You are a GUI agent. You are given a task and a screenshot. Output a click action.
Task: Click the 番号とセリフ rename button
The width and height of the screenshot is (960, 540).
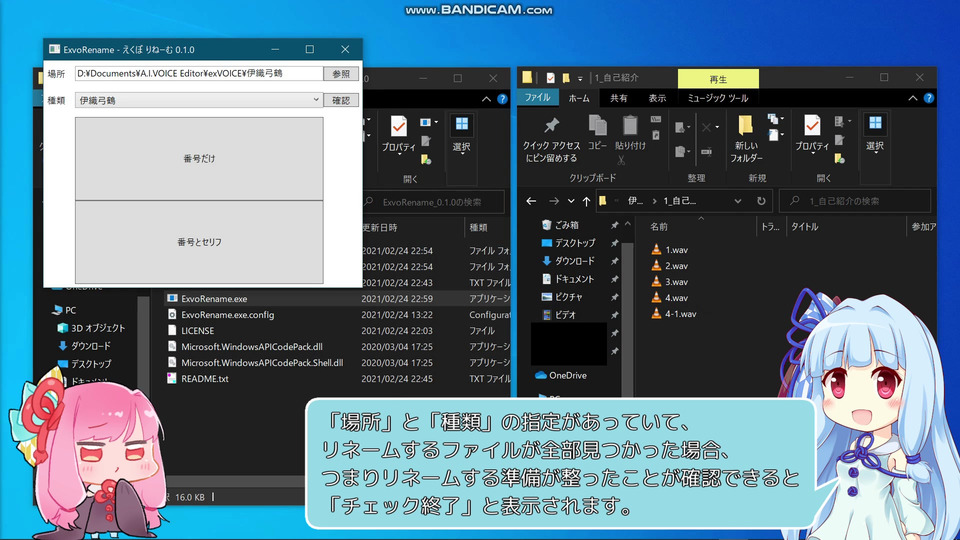[x=199, y=242]
